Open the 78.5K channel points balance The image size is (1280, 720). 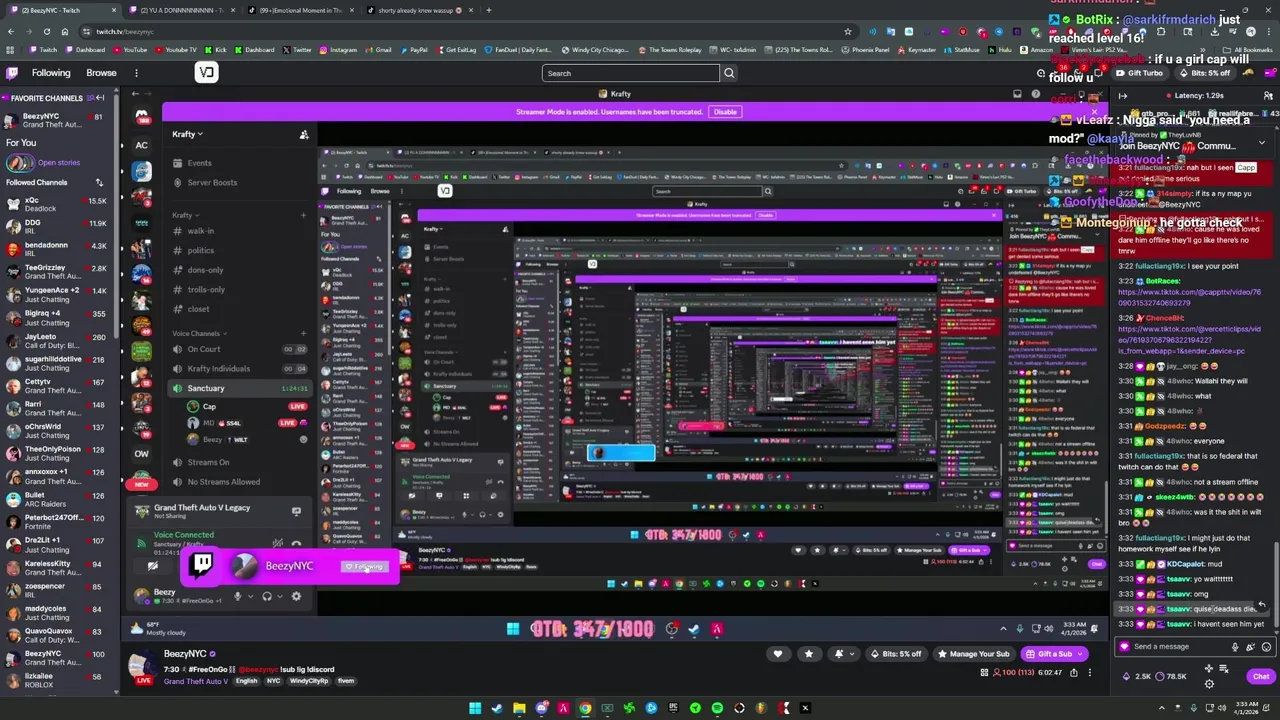tap(1170, 676)
